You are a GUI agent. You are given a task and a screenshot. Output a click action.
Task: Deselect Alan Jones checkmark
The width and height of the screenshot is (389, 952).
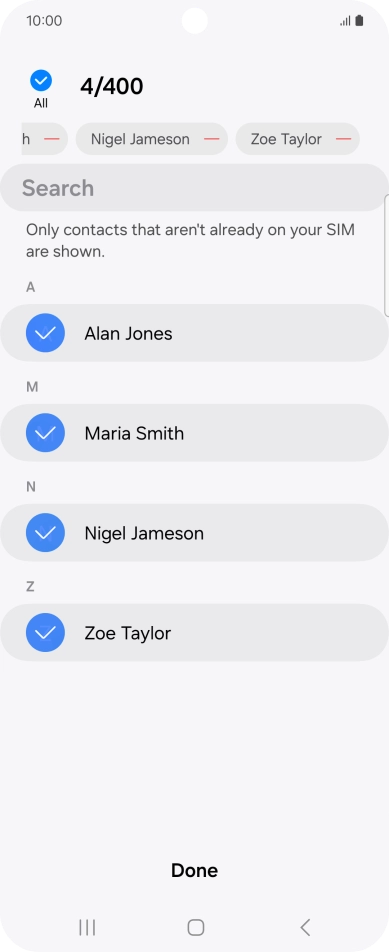coord(45,333)
